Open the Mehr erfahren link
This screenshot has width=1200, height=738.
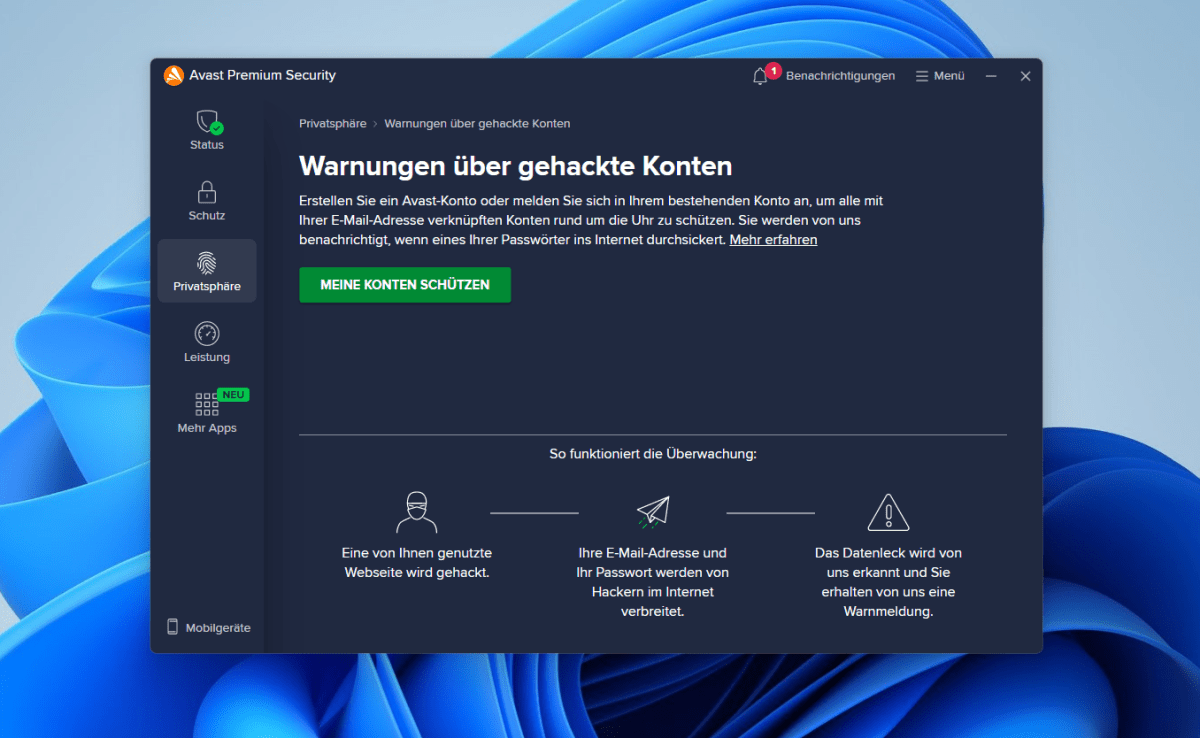click(773, 240)
